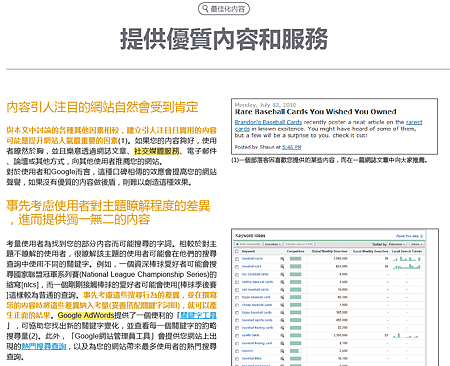This screenshot has height=366, width=450.
Task: Sort by the Competition column header
Action: click(295, 251)
